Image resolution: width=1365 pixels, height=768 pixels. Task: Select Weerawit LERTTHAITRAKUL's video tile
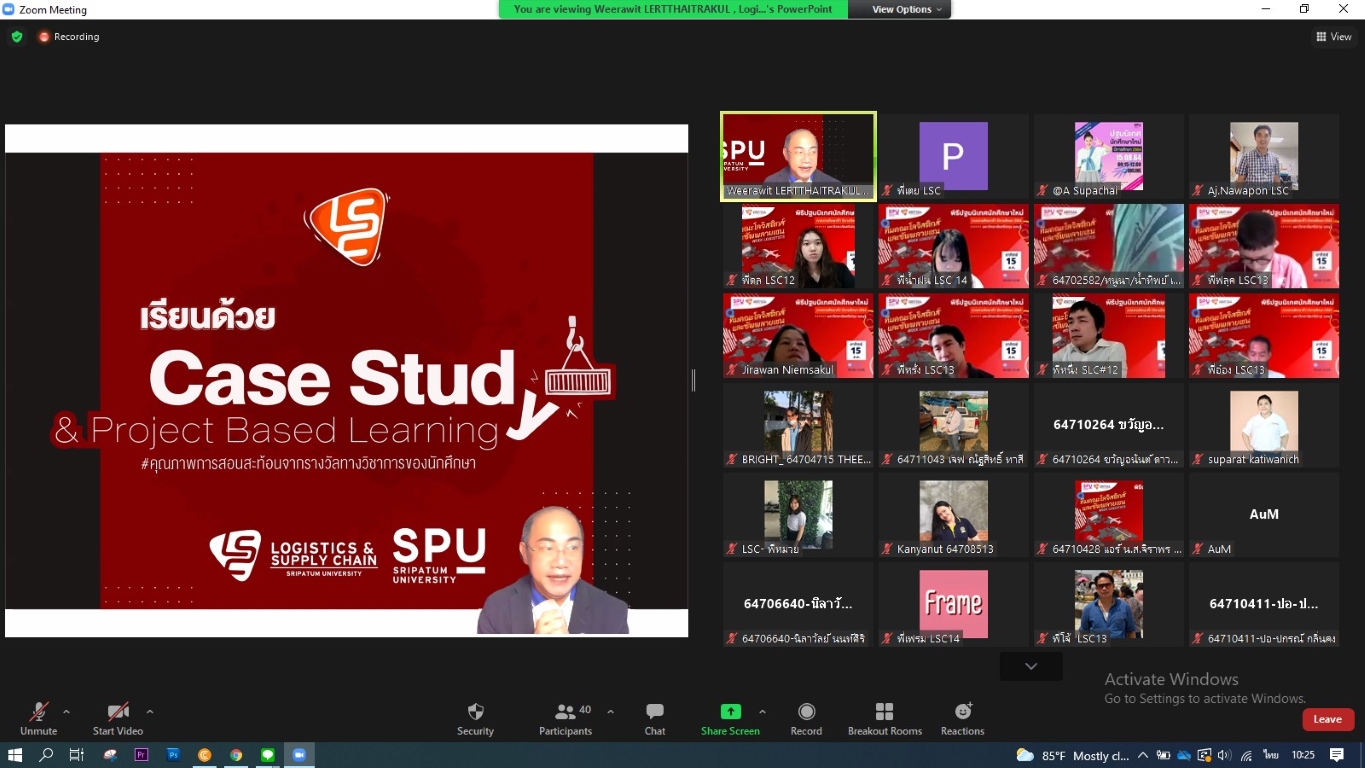[x=798, y=156]
